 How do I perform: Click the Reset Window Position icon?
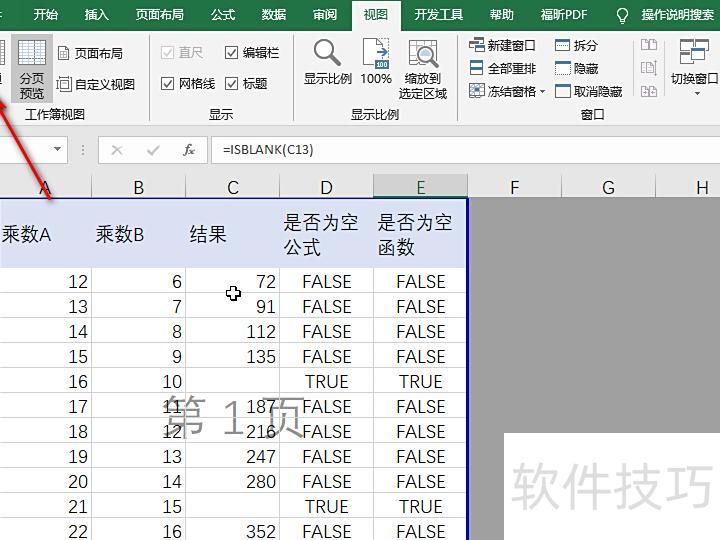(x=649, y=91)
